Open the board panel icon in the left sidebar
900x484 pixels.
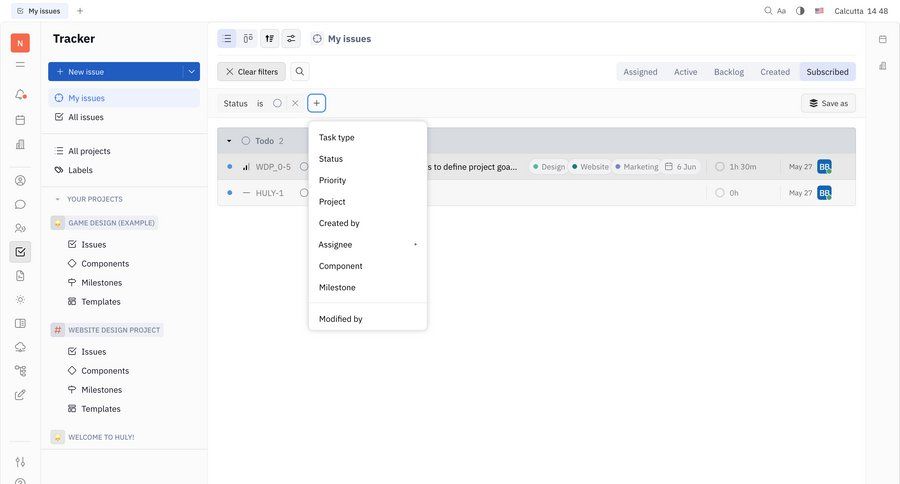(20, 323)
